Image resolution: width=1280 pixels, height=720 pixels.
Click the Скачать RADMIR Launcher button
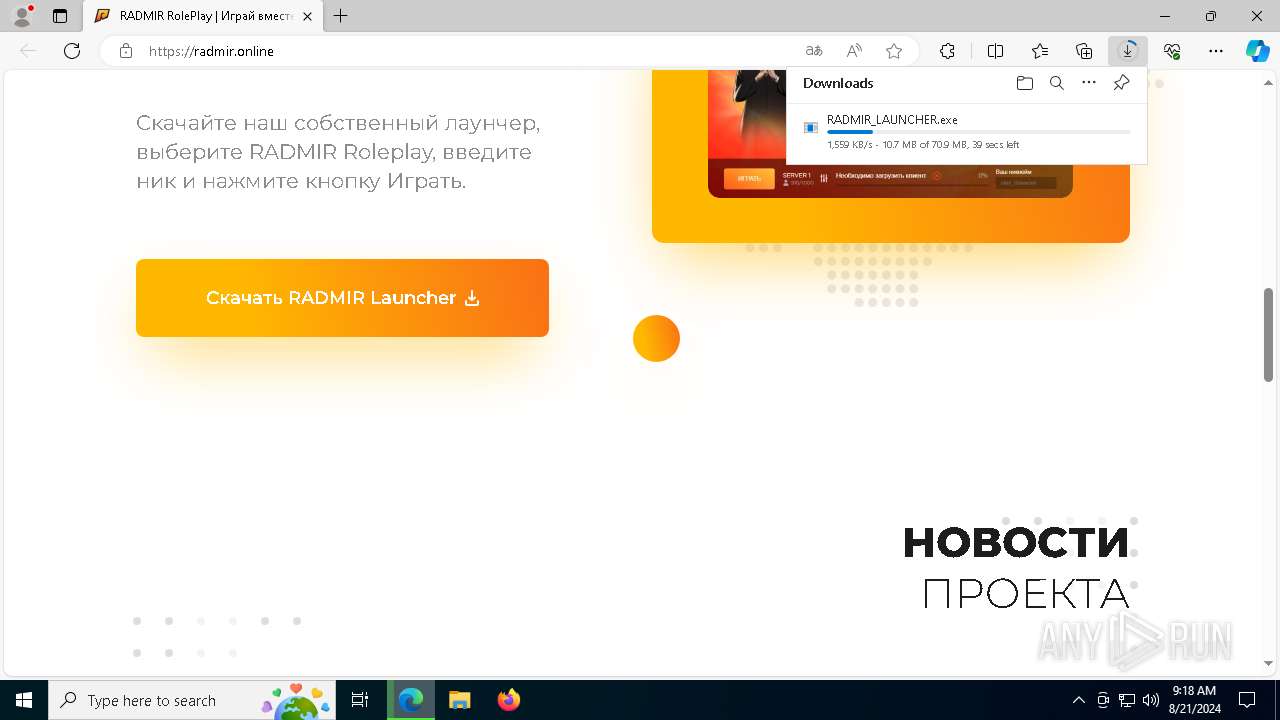(342, 298)
